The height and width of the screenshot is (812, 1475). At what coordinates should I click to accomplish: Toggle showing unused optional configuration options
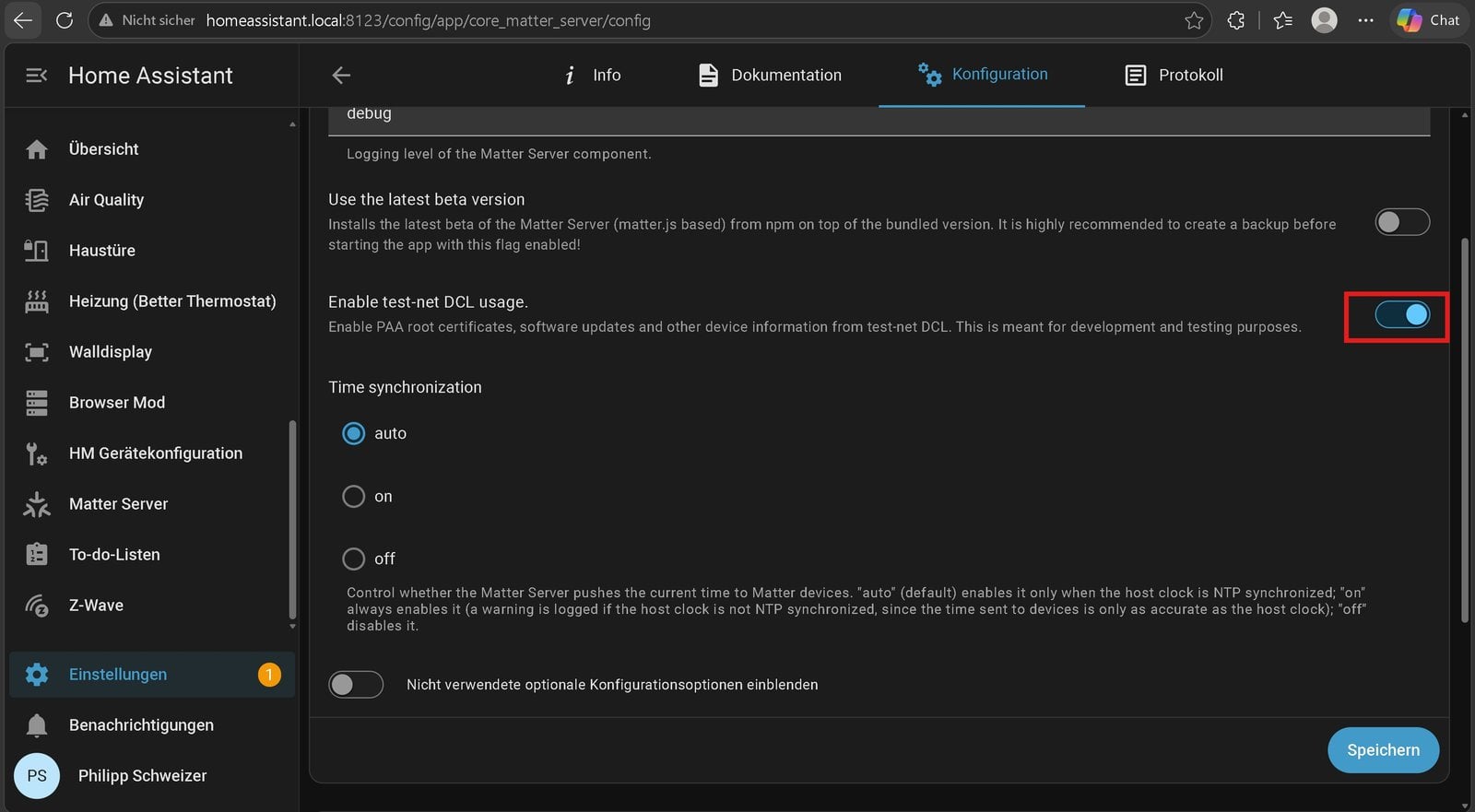(x=356, y=685)
